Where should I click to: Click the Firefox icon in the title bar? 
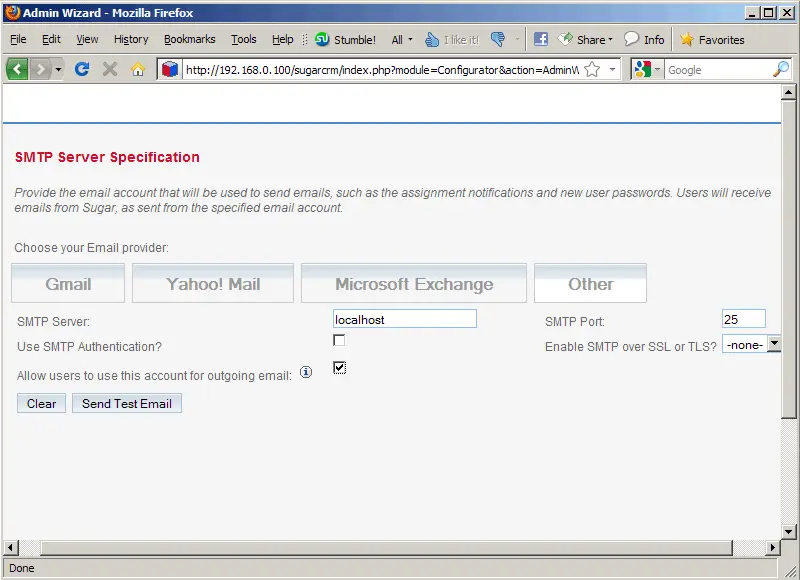[13, 12]
